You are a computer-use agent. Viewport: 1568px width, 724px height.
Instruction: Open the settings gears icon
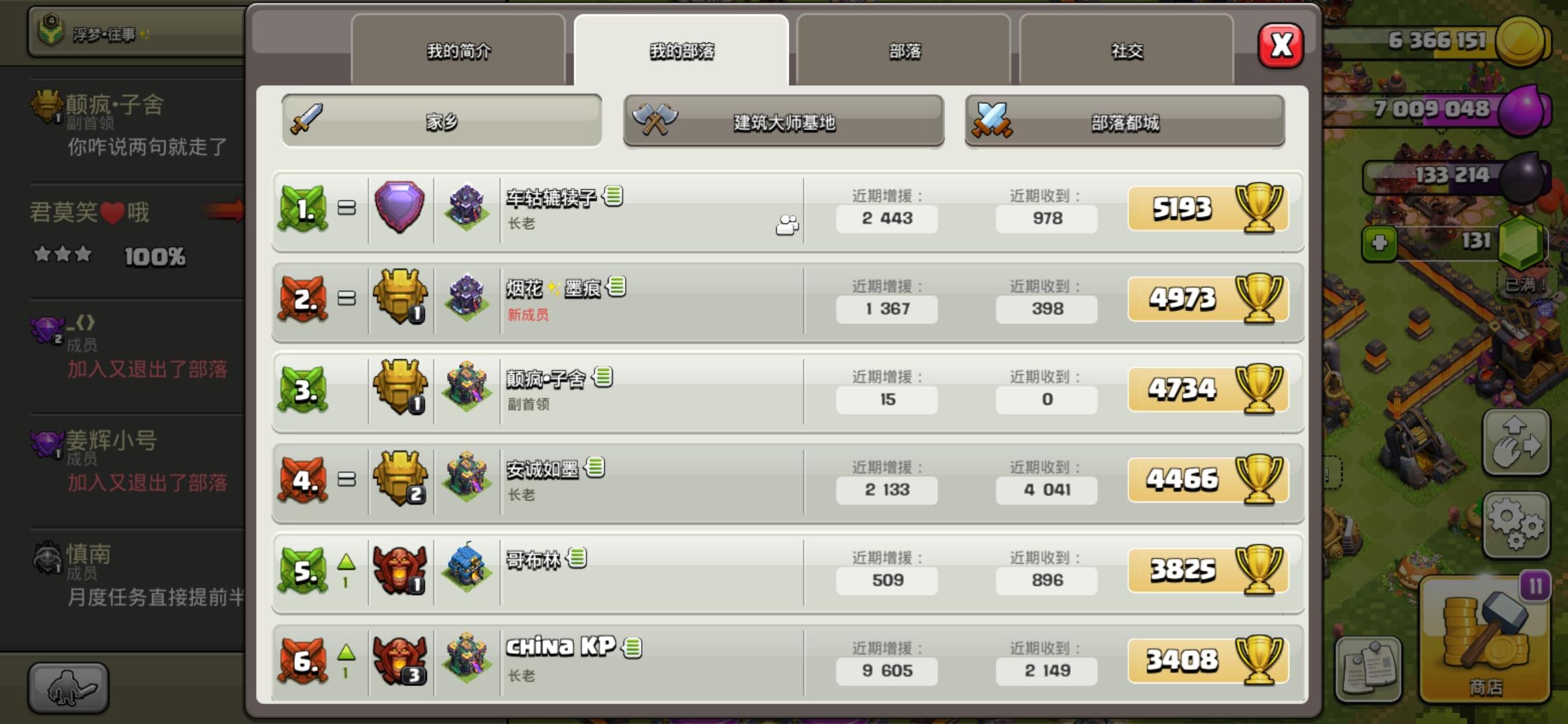pos(1516,526)
